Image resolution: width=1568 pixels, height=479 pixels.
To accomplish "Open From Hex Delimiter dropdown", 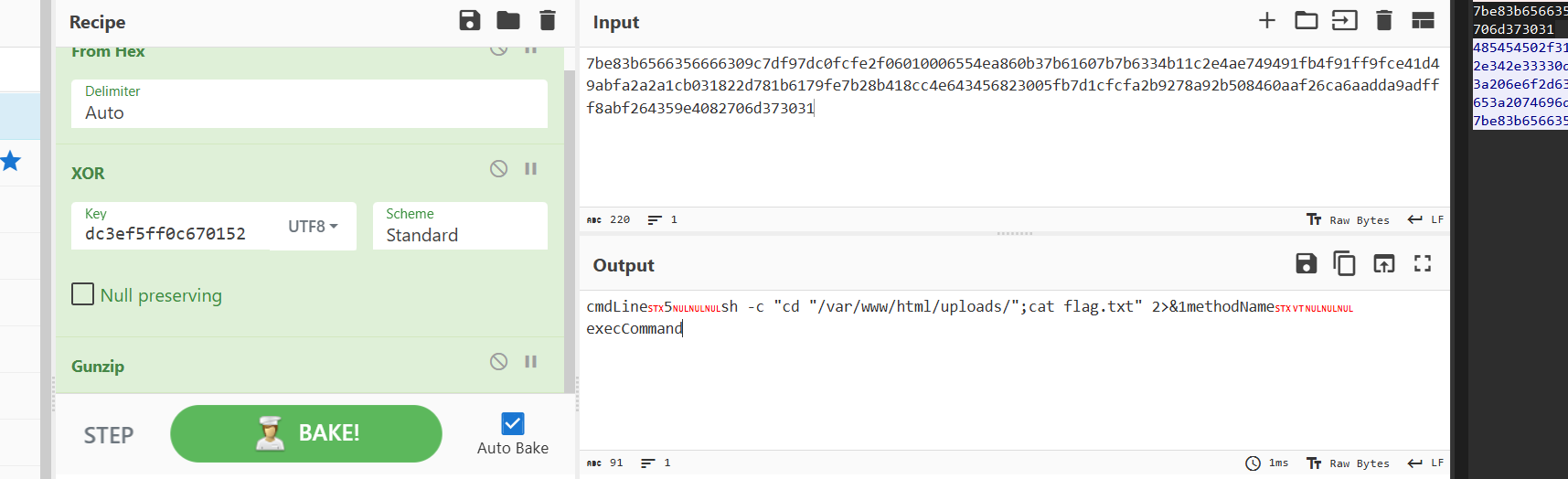I will click(x=309, y=103).
